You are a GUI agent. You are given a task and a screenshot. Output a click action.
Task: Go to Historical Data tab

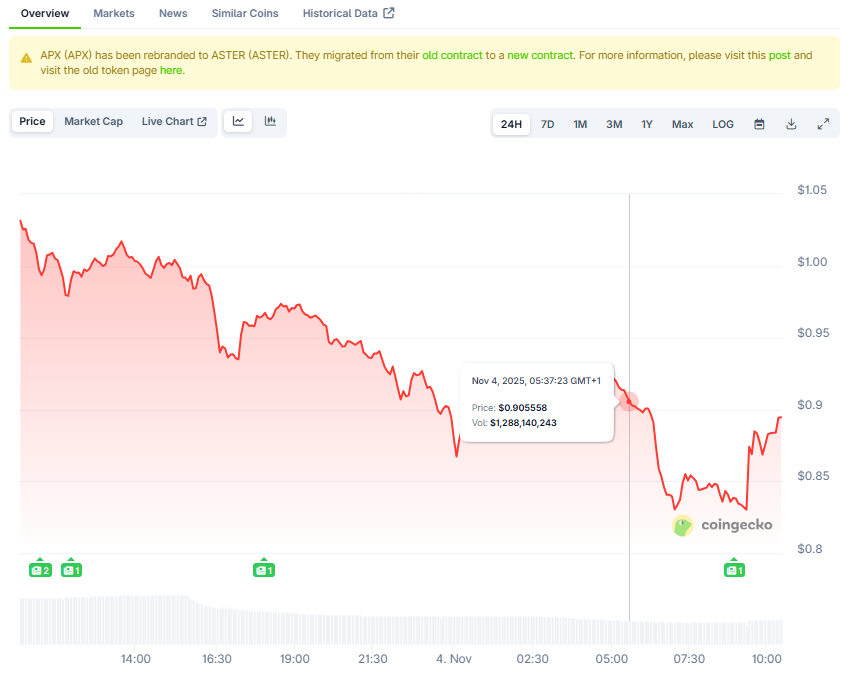348,13
